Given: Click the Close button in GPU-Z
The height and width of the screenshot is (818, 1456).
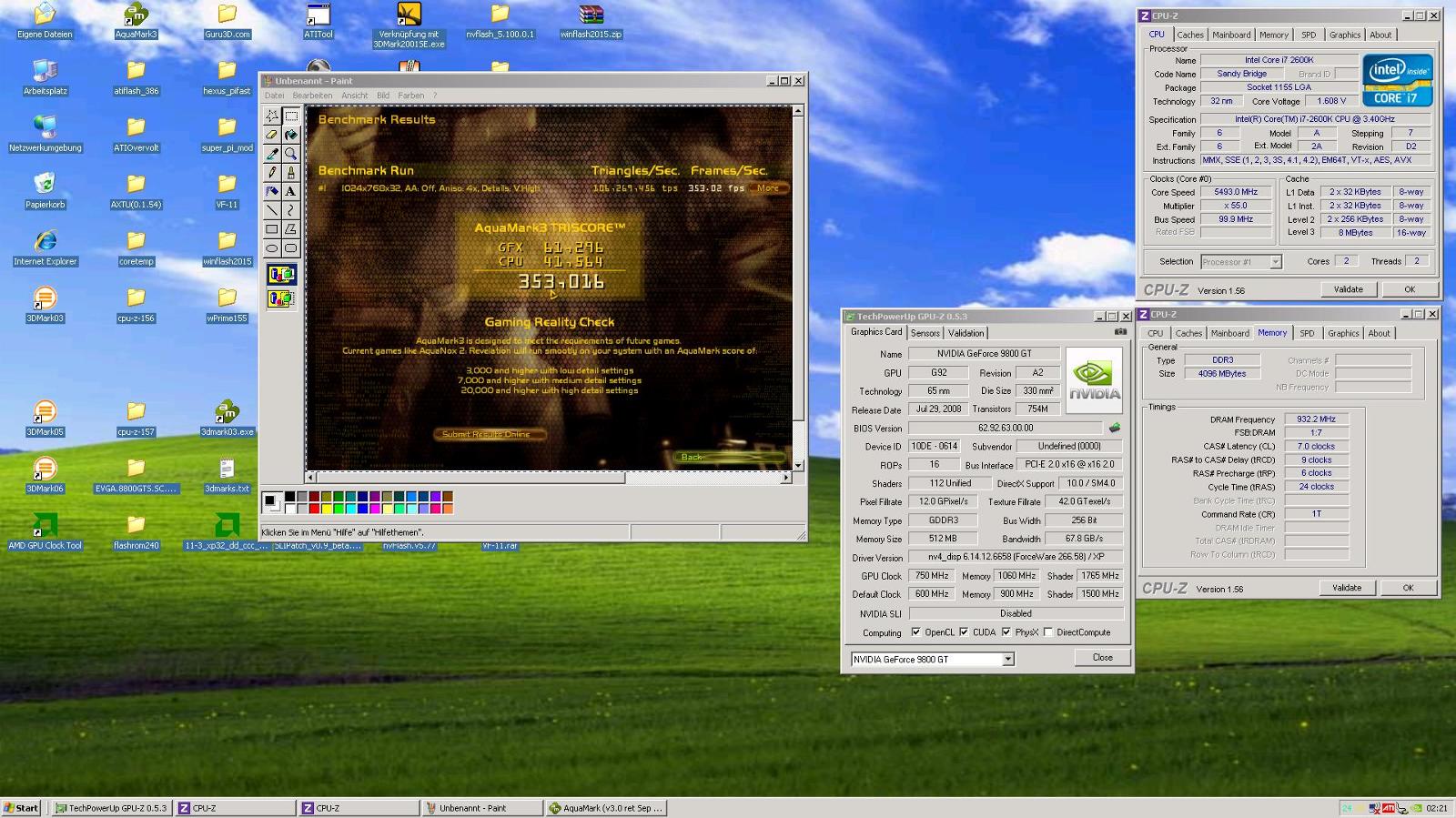Looking at the screenshot, I should coord(1102,657).
